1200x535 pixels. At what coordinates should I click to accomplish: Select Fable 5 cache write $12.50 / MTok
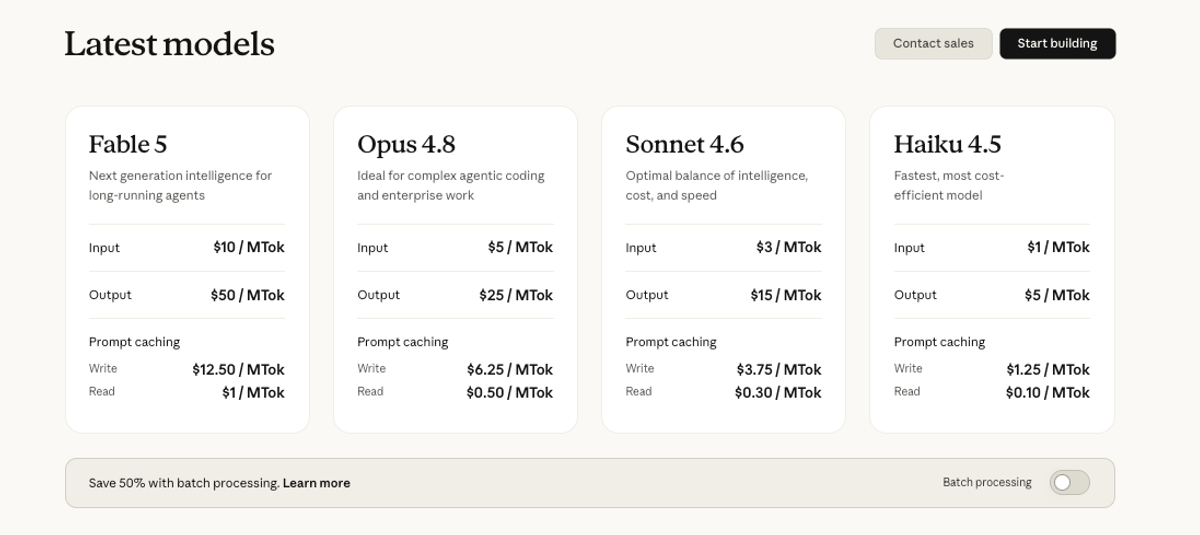tap(238, 369)
